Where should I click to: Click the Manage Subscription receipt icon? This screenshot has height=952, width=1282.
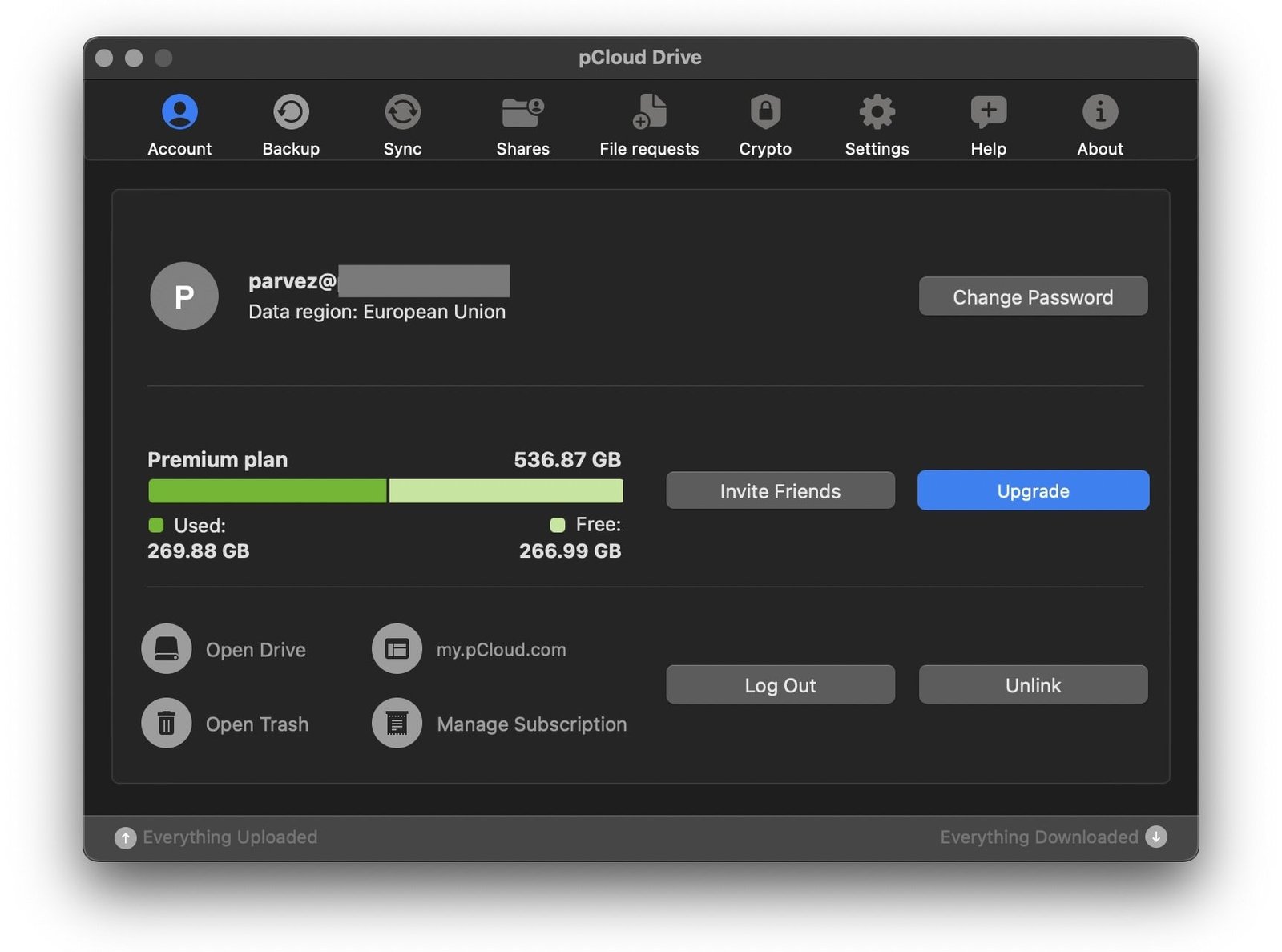397,723
